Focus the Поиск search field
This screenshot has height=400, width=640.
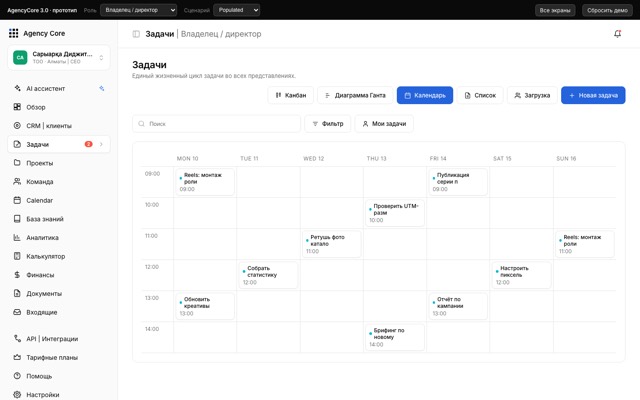pos(216,124)
